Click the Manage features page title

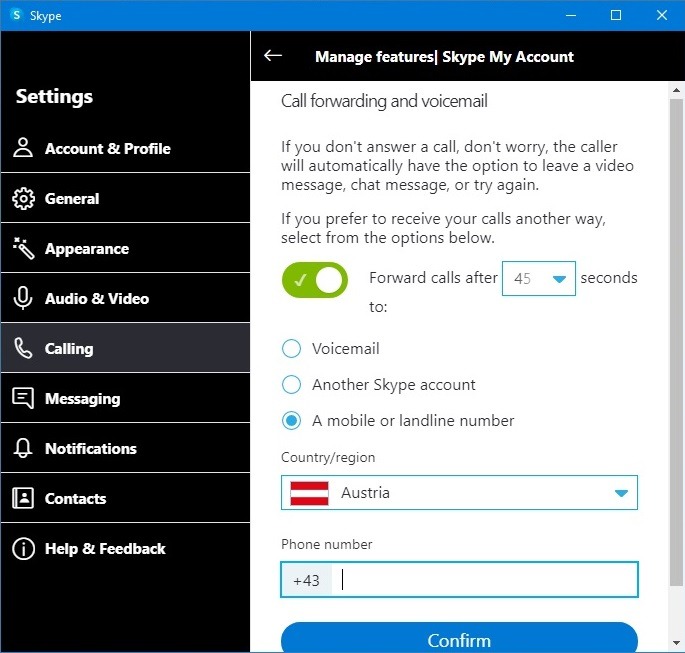point(444,57)
